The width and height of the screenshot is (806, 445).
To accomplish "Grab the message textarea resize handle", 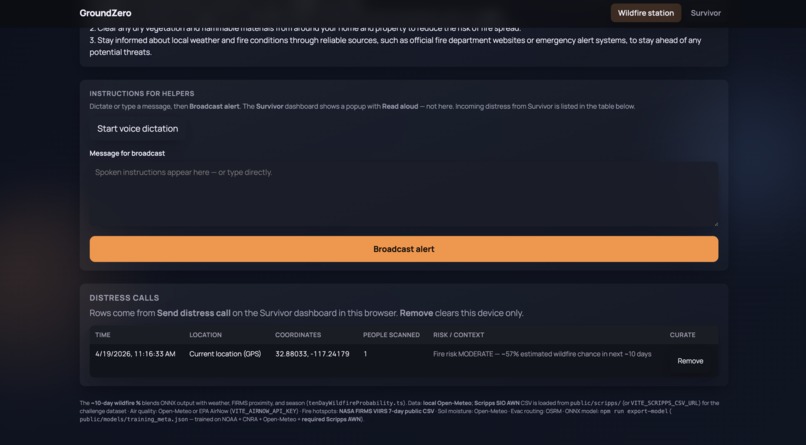I will [x=715, y=224].
